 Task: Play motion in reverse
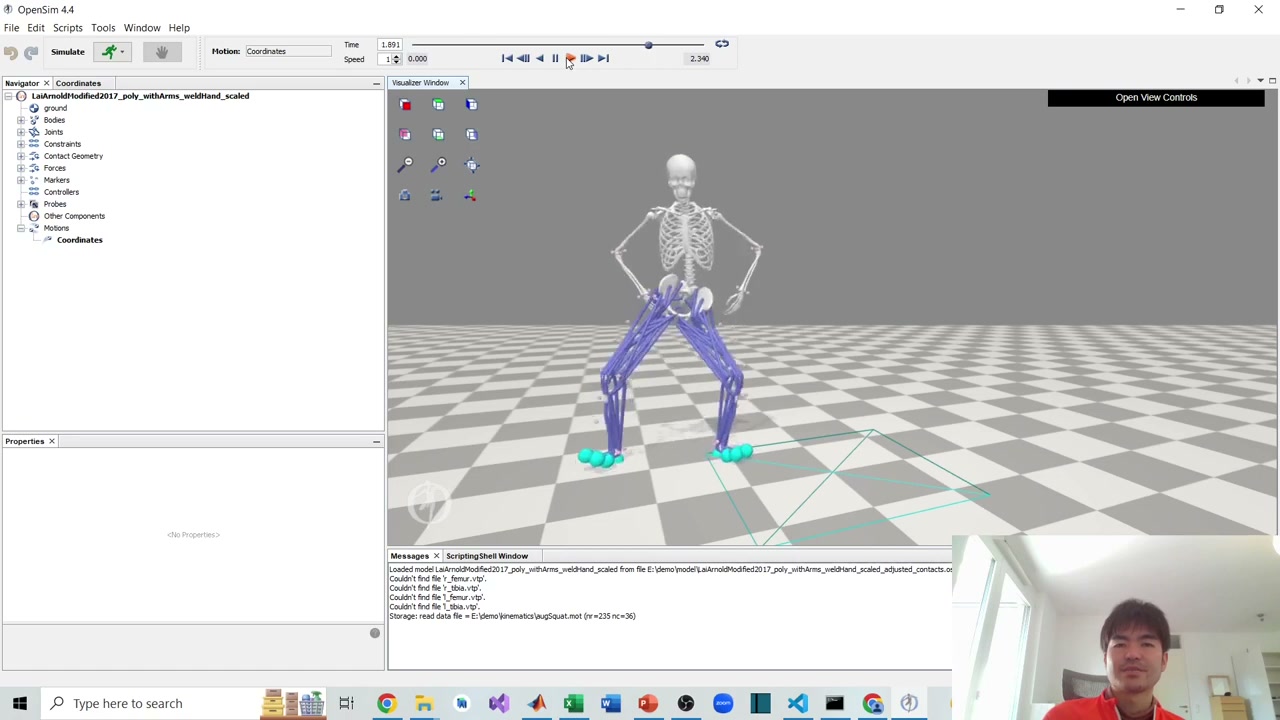pyautogui.click(x=539, y=59)
